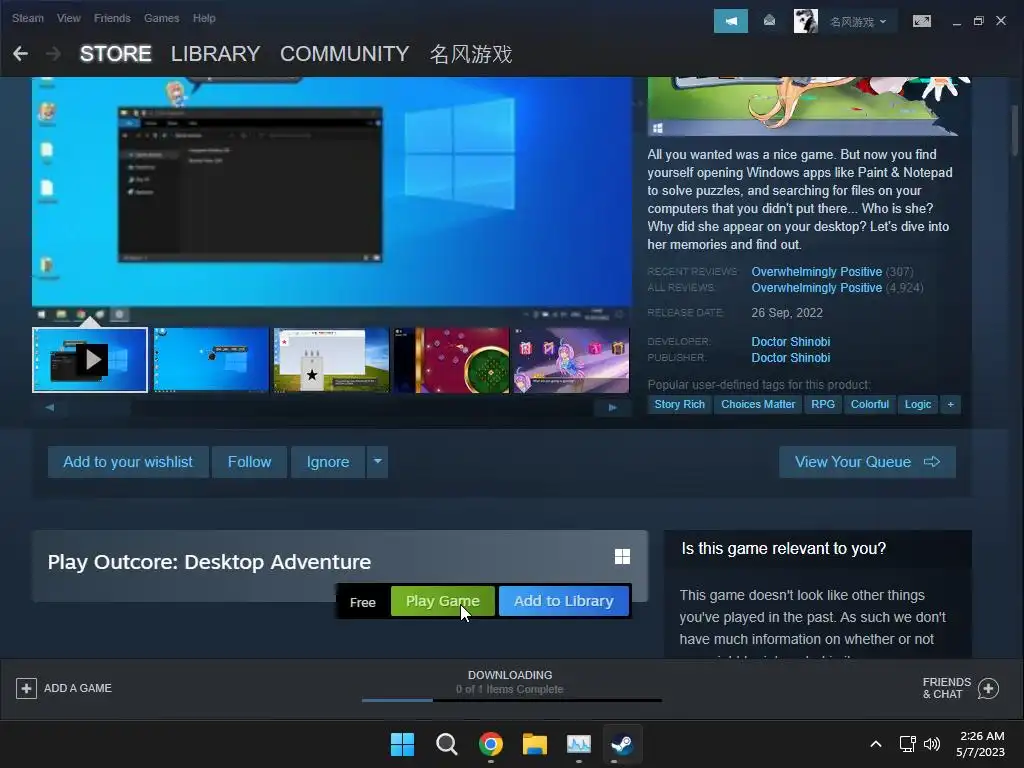Open the Steam menu
Viewport: 1024px width, 768px height.
[27, 18]
